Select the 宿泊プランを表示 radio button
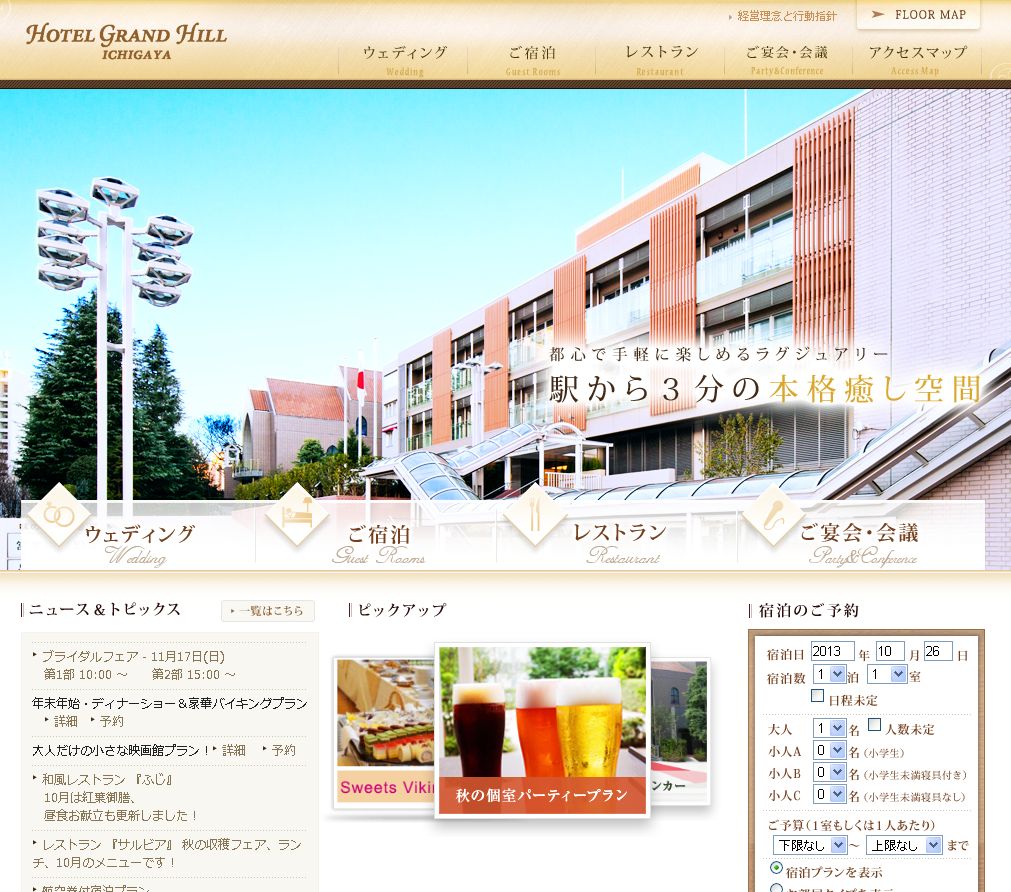Image resolution: width=1011 pixels, height=892 pixels. click(776, 868)
